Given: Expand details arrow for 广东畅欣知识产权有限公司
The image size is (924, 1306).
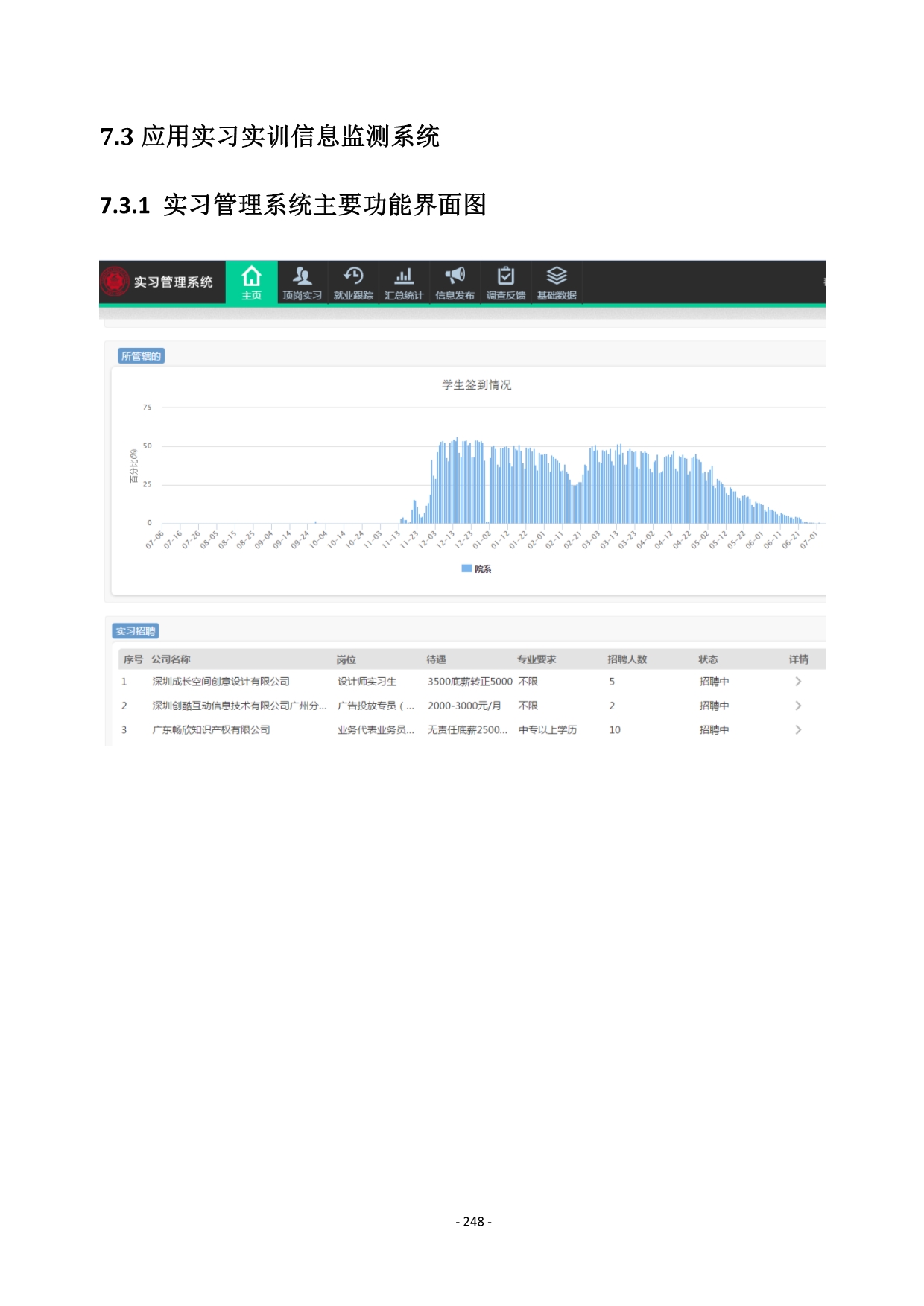Looking at the screenshot, I should point(798,730).
